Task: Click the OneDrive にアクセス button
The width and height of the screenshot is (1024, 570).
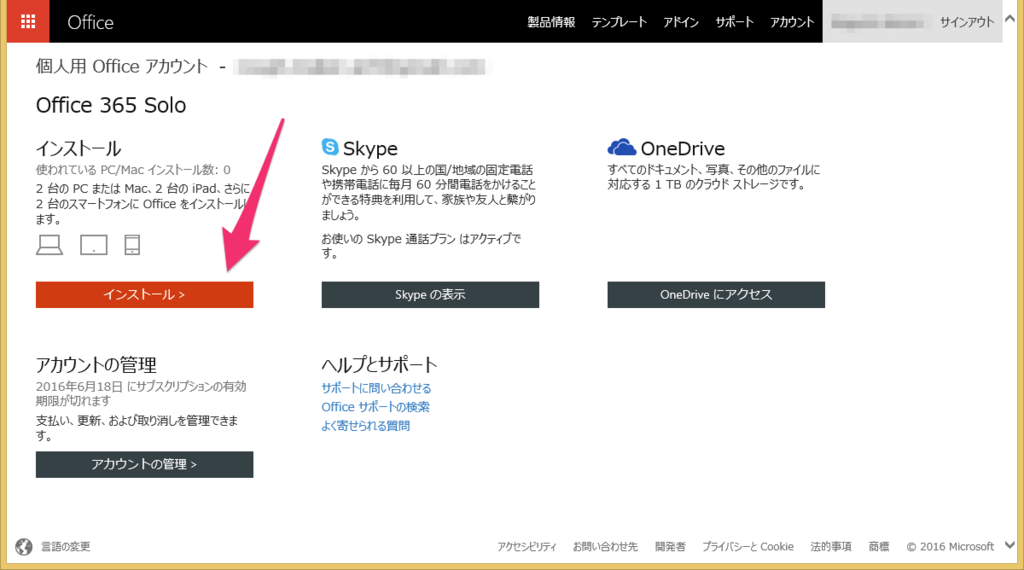Action: 716,294
